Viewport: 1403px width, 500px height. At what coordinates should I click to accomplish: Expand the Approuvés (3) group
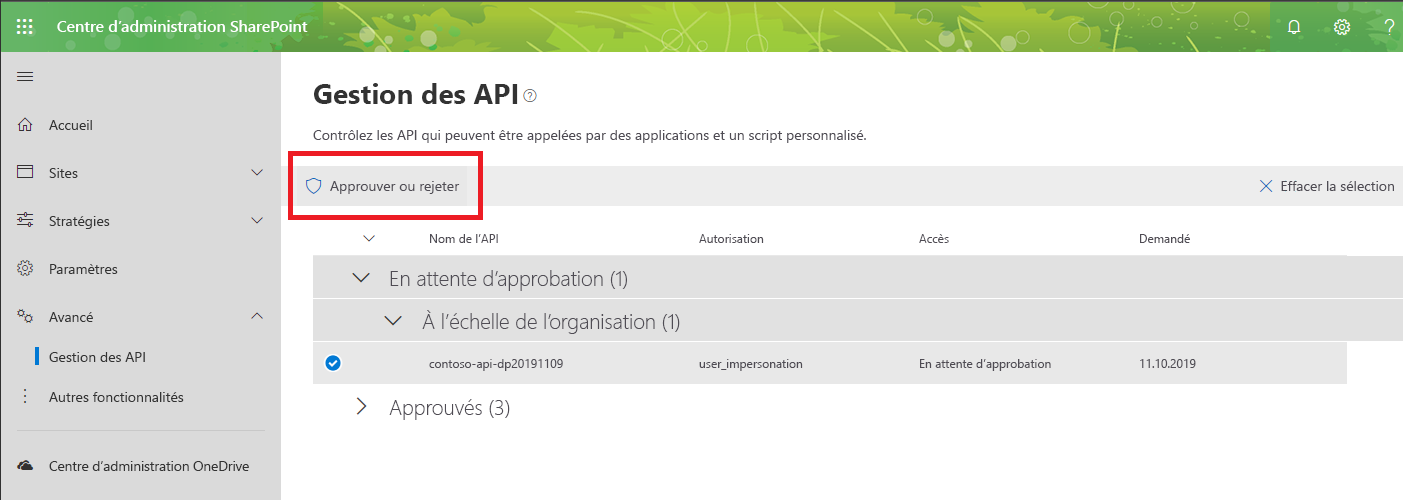(x=362, y=408)
